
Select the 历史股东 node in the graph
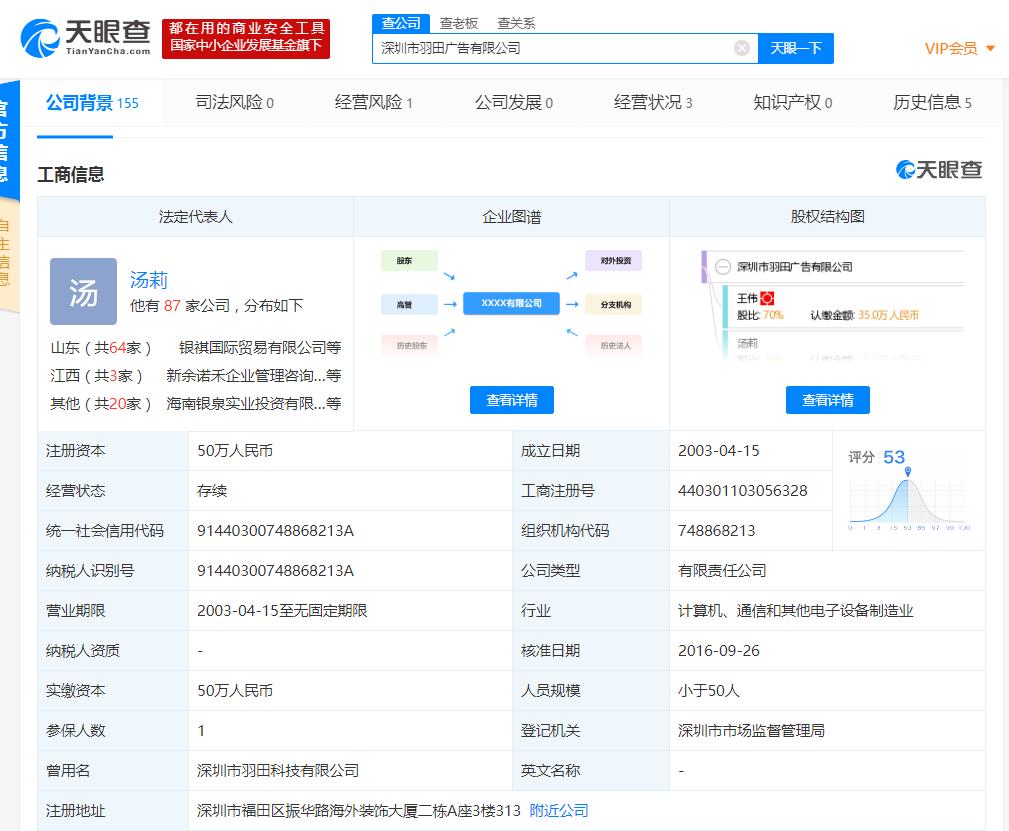tap(409, 345)
